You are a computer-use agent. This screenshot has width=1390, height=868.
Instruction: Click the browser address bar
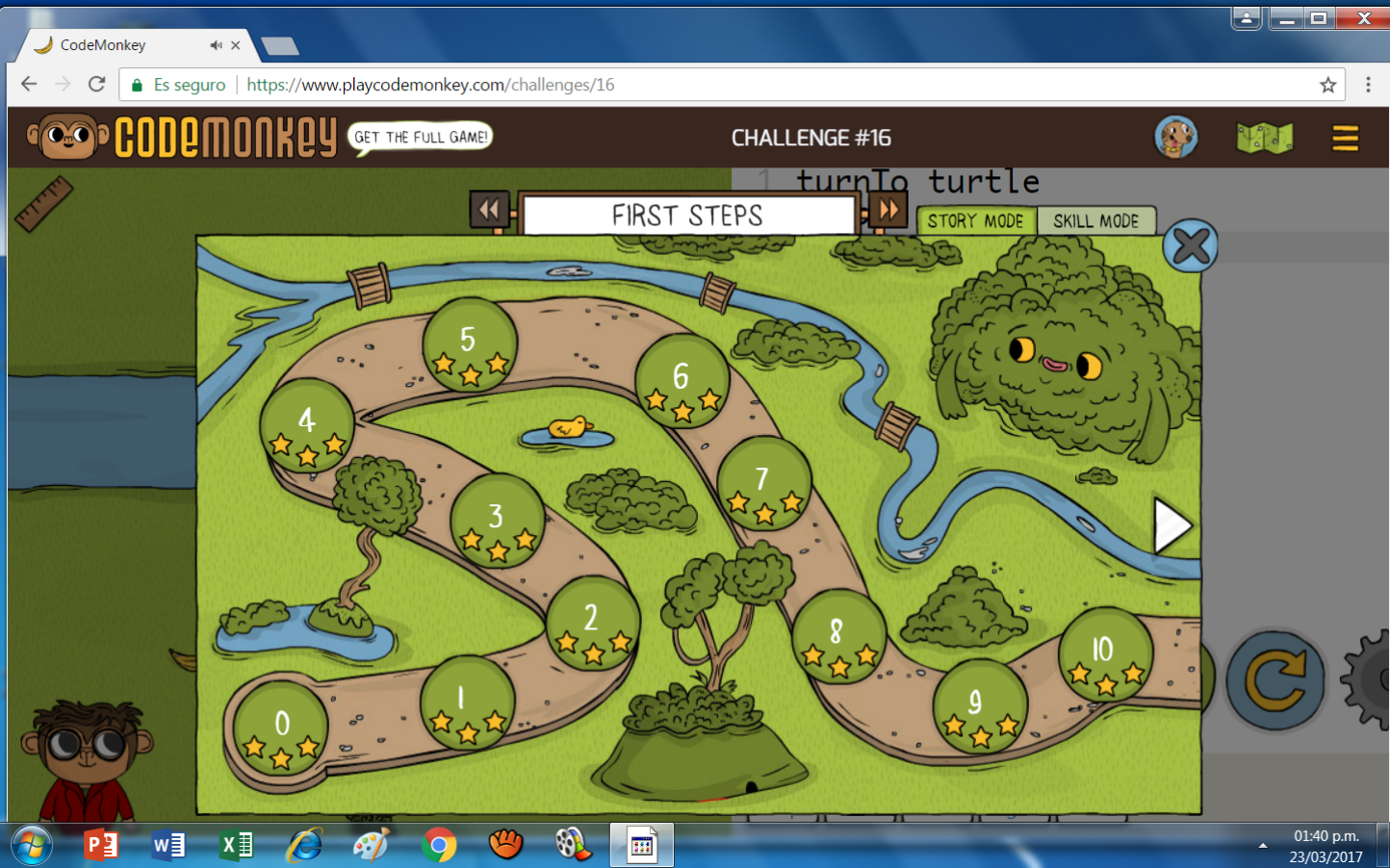[732, 85]
